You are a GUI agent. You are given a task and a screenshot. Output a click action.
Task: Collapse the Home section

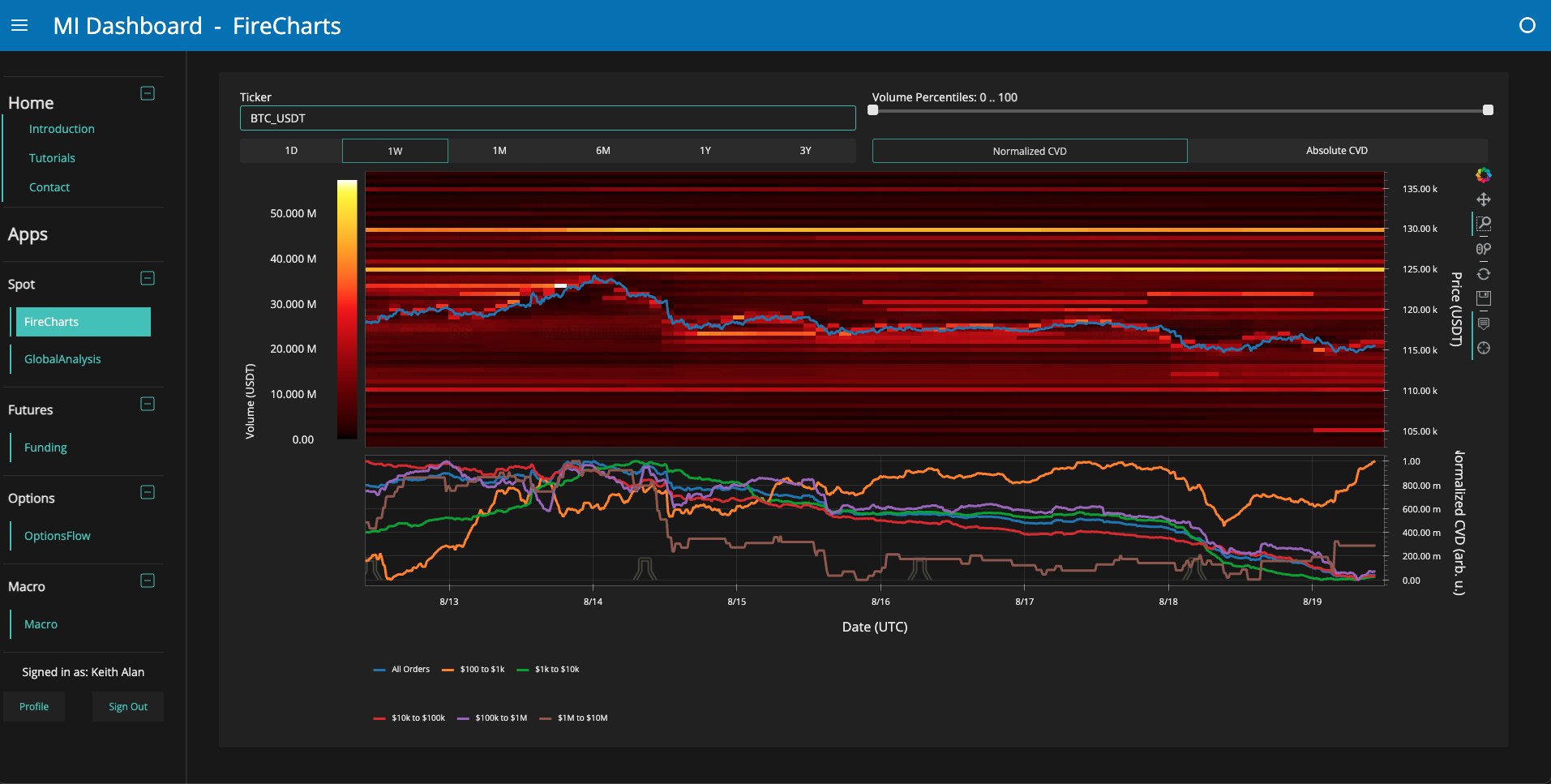[x=148, y=93]
